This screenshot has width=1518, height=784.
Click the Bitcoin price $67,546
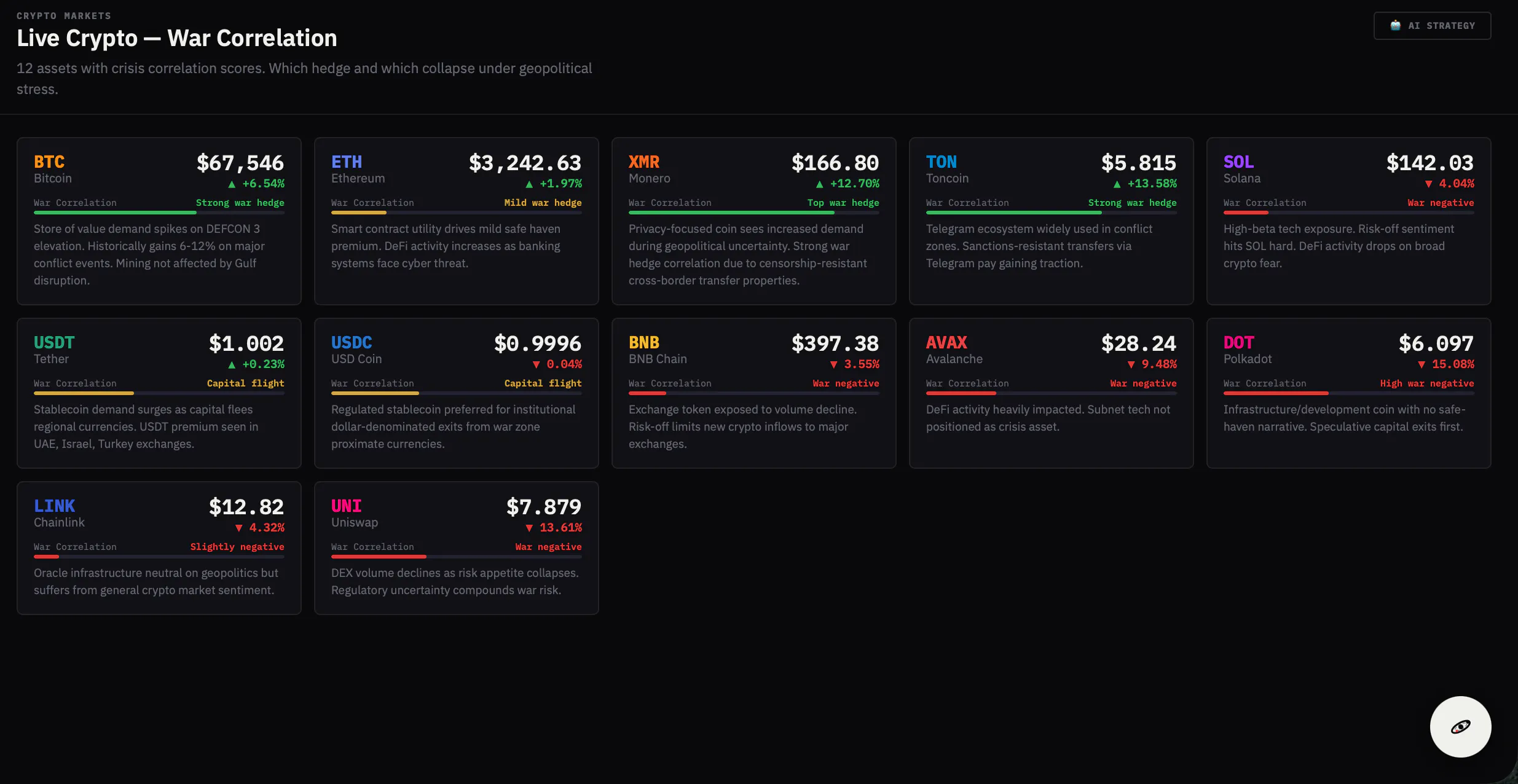240,163
